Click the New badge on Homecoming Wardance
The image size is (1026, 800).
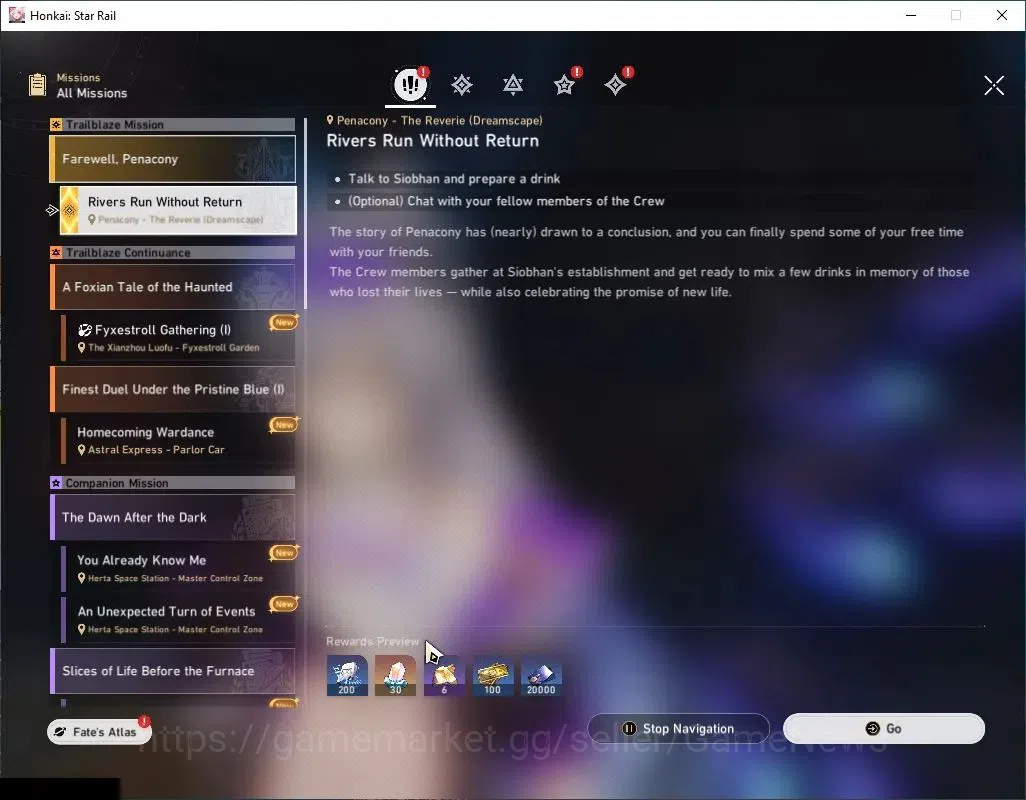pyautogui.click(x=284, y=425)
